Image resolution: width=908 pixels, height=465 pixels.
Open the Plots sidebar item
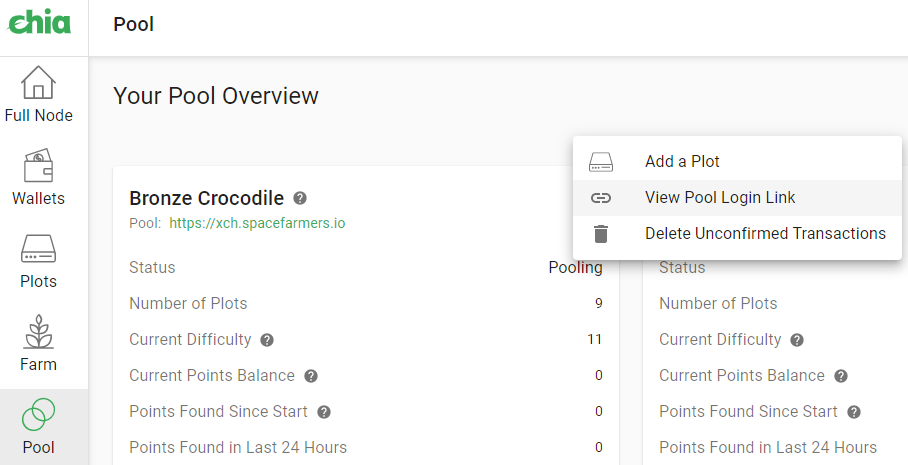(38, 261)
